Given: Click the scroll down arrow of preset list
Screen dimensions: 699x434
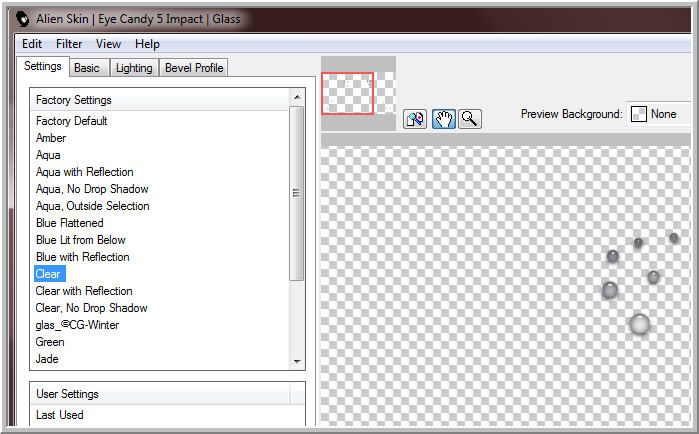Looking at the screenshot, I should pyautogui.click(x=297, y=361).
